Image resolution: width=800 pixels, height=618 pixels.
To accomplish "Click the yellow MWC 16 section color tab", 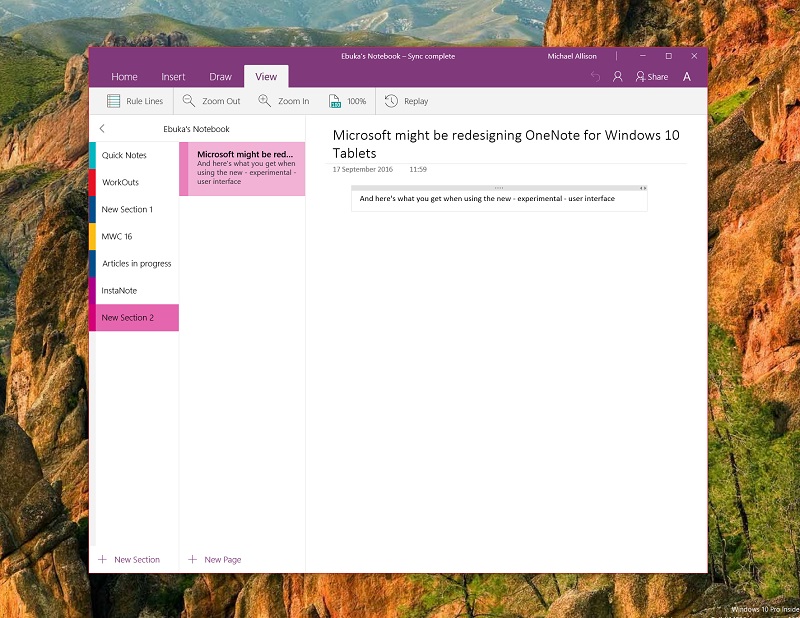I will coord(92,236).
